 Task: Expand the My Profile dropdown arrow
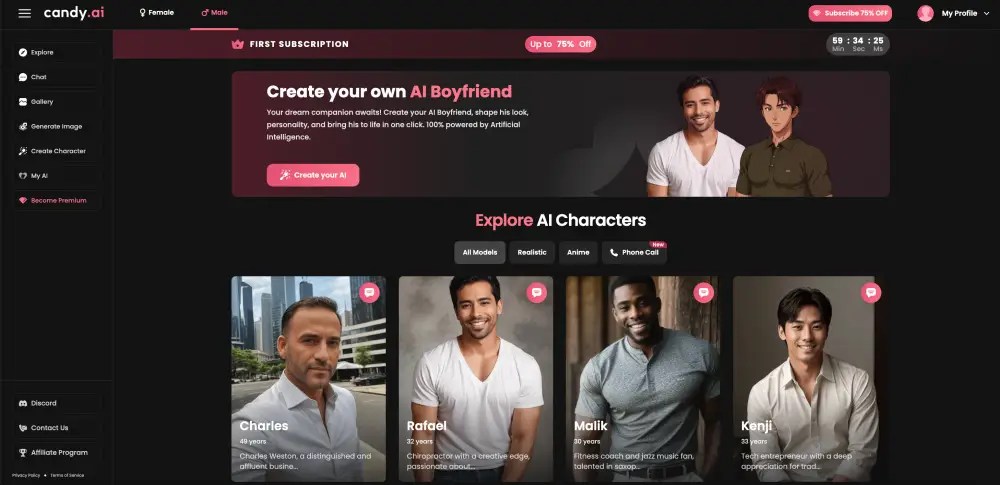987,13
